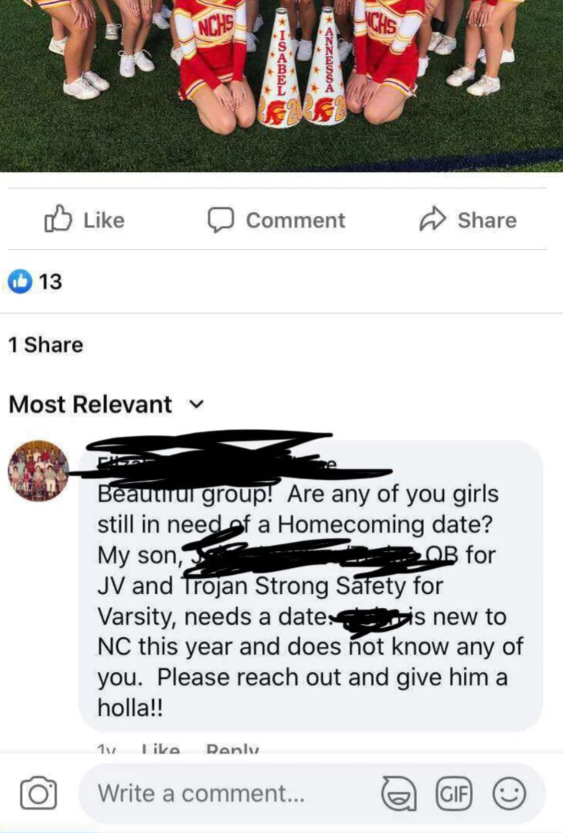Click the GIF icon in comment box
The width and height of the screenshot is (563, 833).
(453, 794)
